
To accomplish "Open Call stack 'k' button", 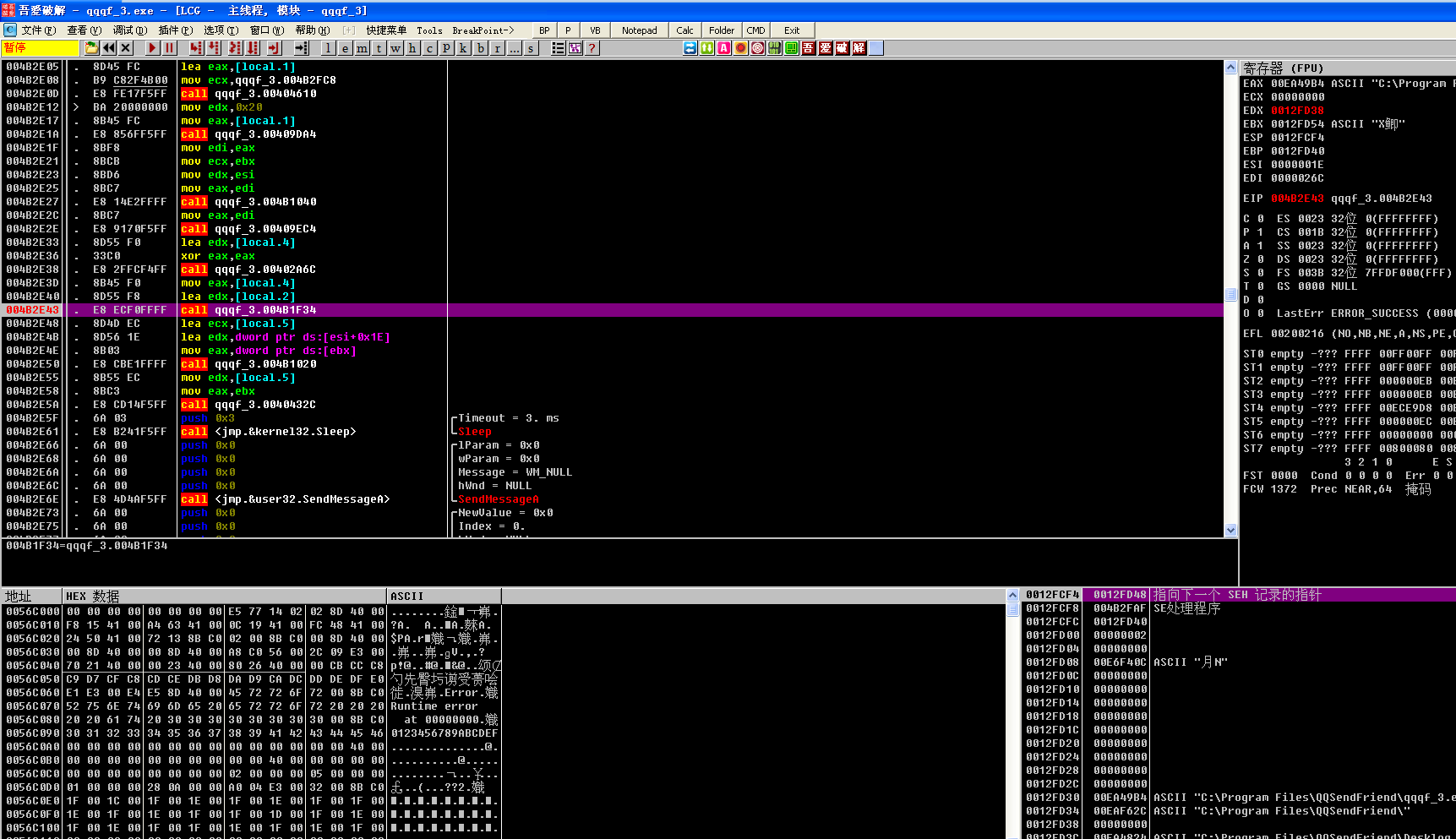I will click(x=463, y=48).
